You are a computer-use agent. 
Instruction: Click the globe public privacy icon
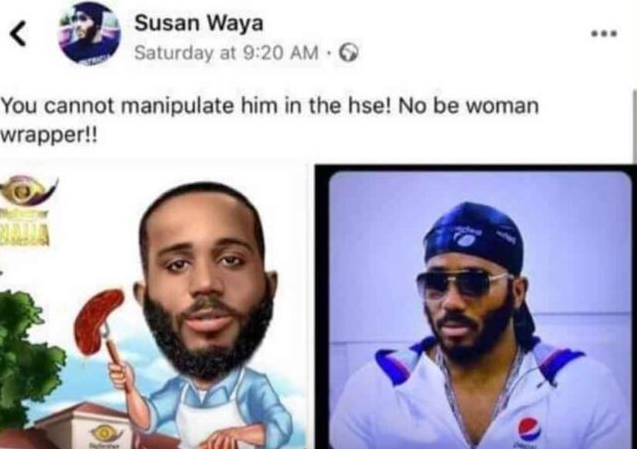[x=349, y=52]
